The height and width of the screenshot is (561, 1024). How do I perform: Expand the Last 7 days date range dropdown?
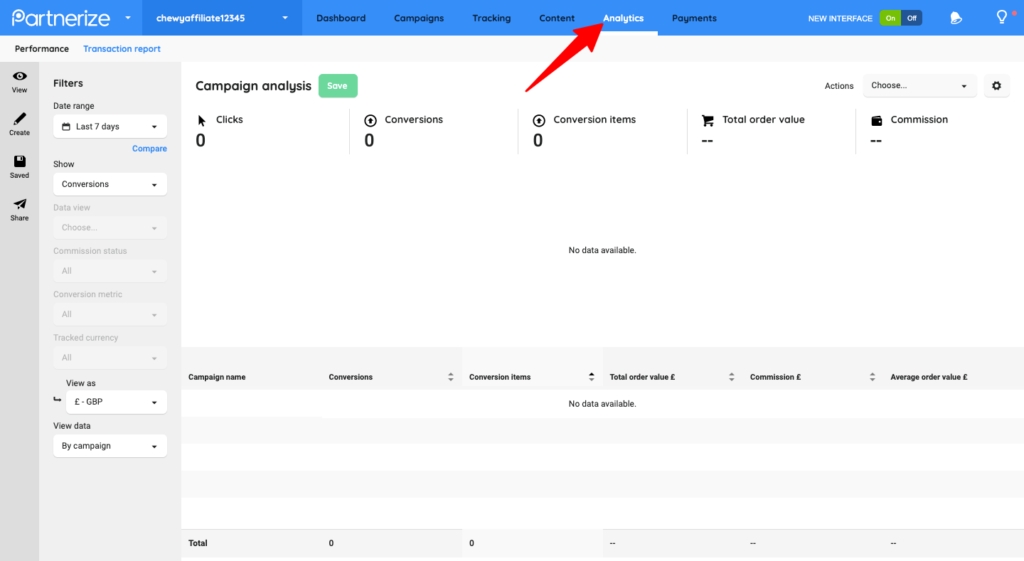click(110, 127)
